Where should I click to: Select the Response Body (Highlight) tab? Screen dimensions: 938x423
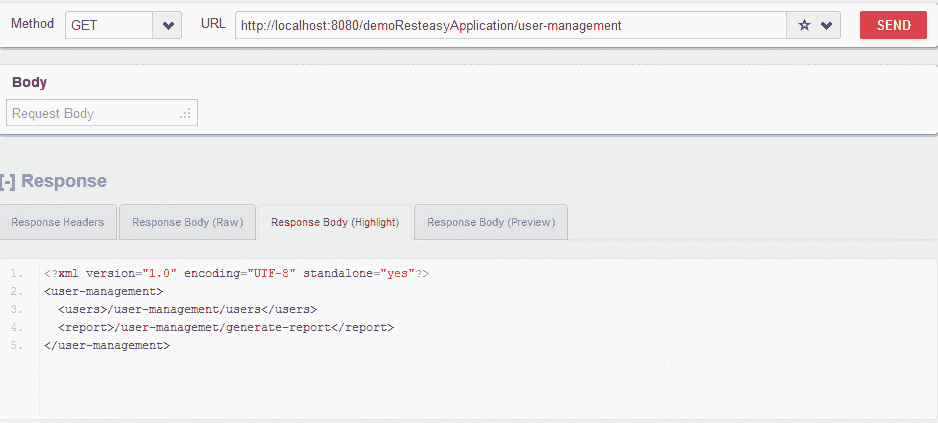(335, 223)
